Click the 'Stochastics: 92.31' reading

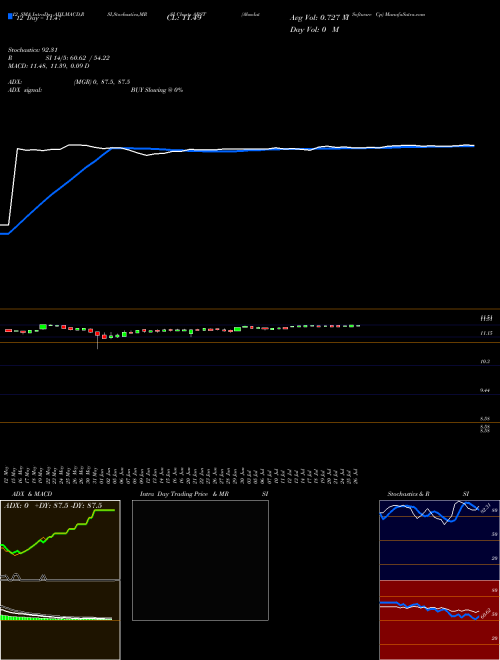tap(32, 50)
